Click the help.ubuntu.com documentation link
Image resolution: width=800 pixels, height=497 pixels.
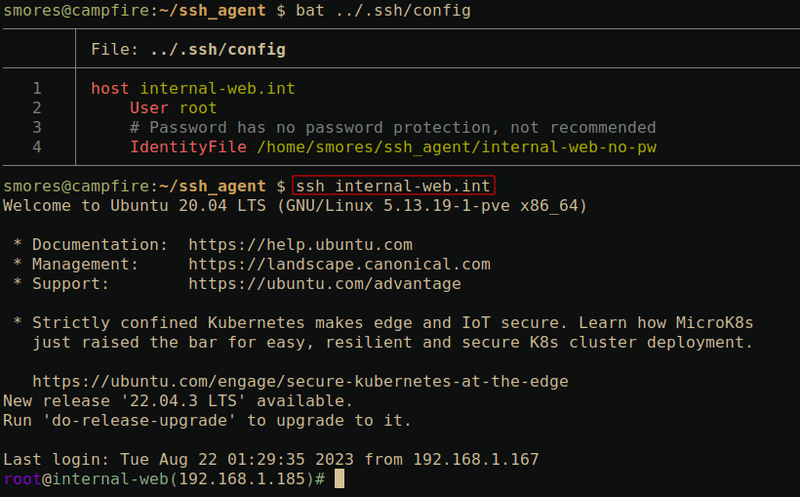point(300,244)
